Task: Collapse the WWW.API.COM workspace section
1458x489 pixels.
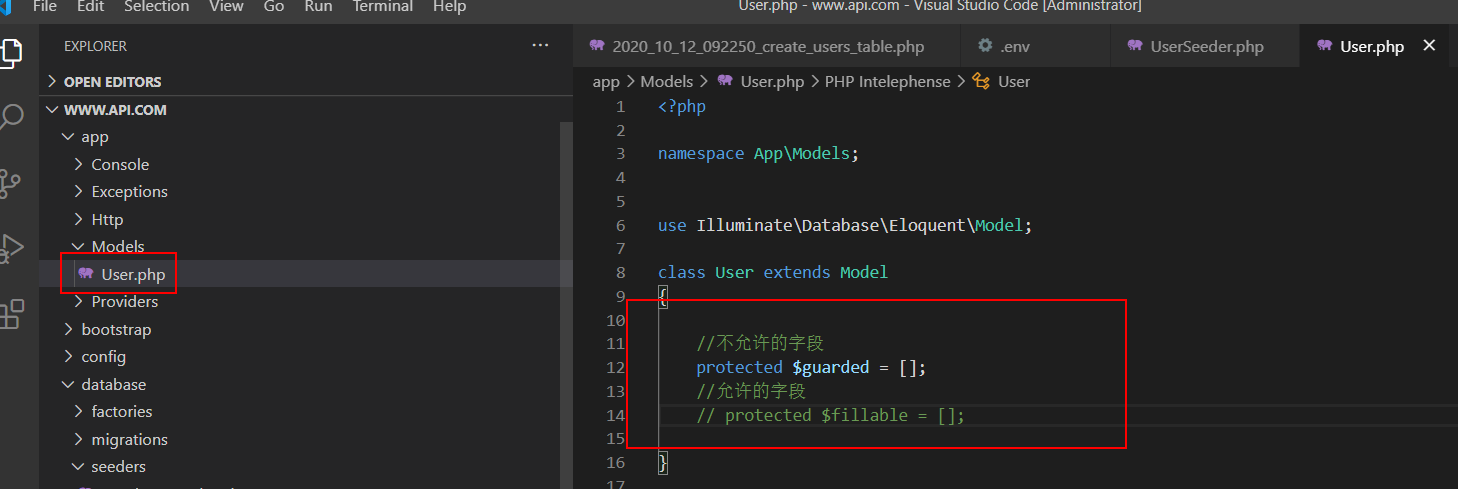Action: [x=304, y=110]
